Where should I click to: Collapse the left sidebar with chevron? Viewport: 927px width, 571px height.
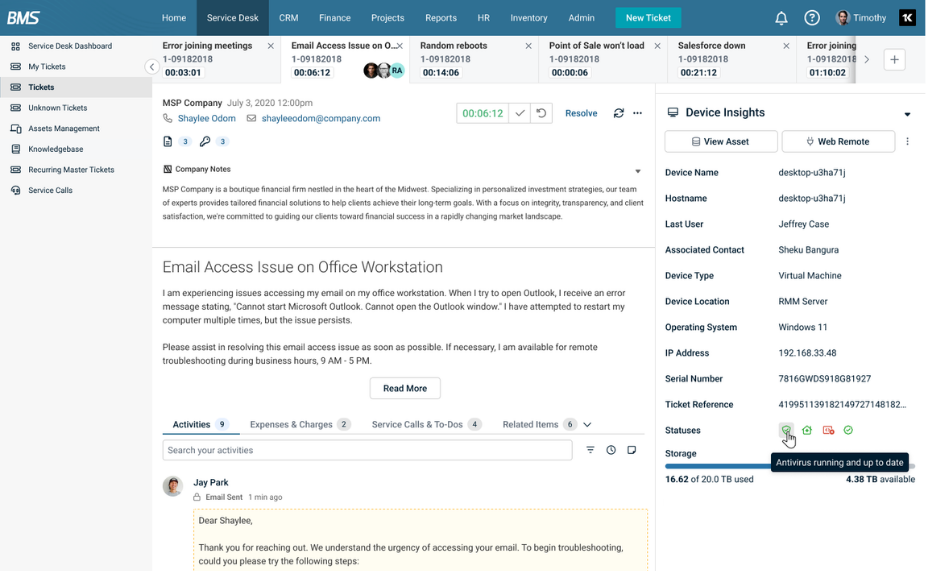(152, 67)
